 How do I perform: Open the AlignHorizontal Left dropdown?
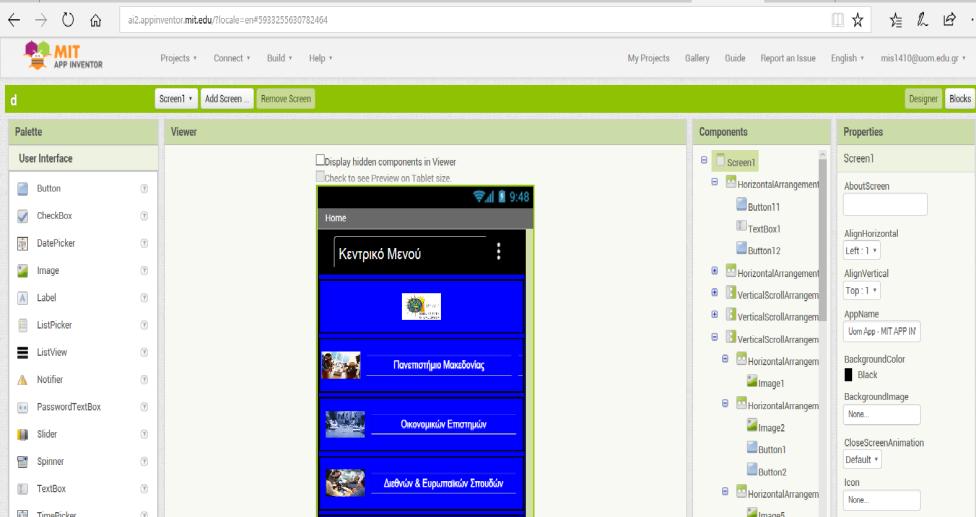tap(861, 251)
